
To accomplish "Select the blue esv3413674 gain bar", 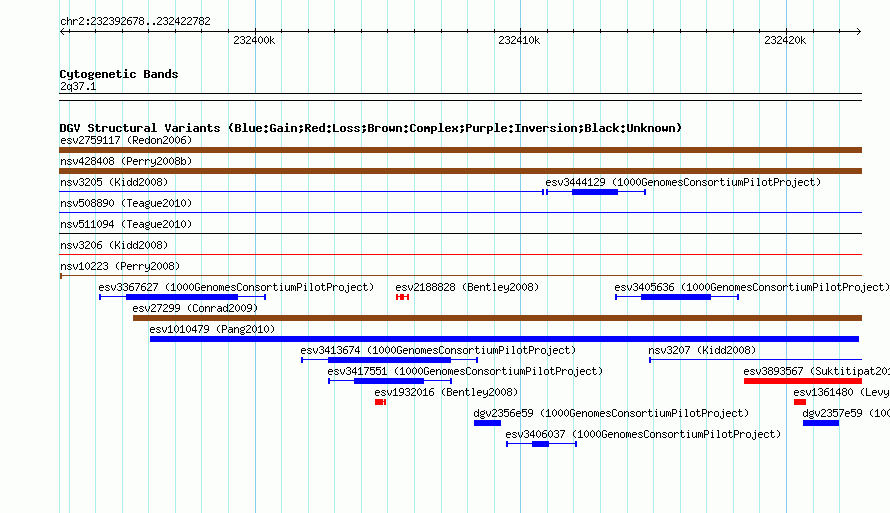I will pyautogui.click(x=389, y=360).
